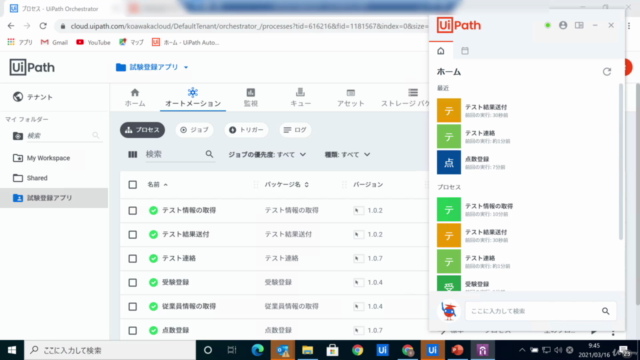
Task: Open the Gmail bookmark
Action: click(x=54, y=42)
